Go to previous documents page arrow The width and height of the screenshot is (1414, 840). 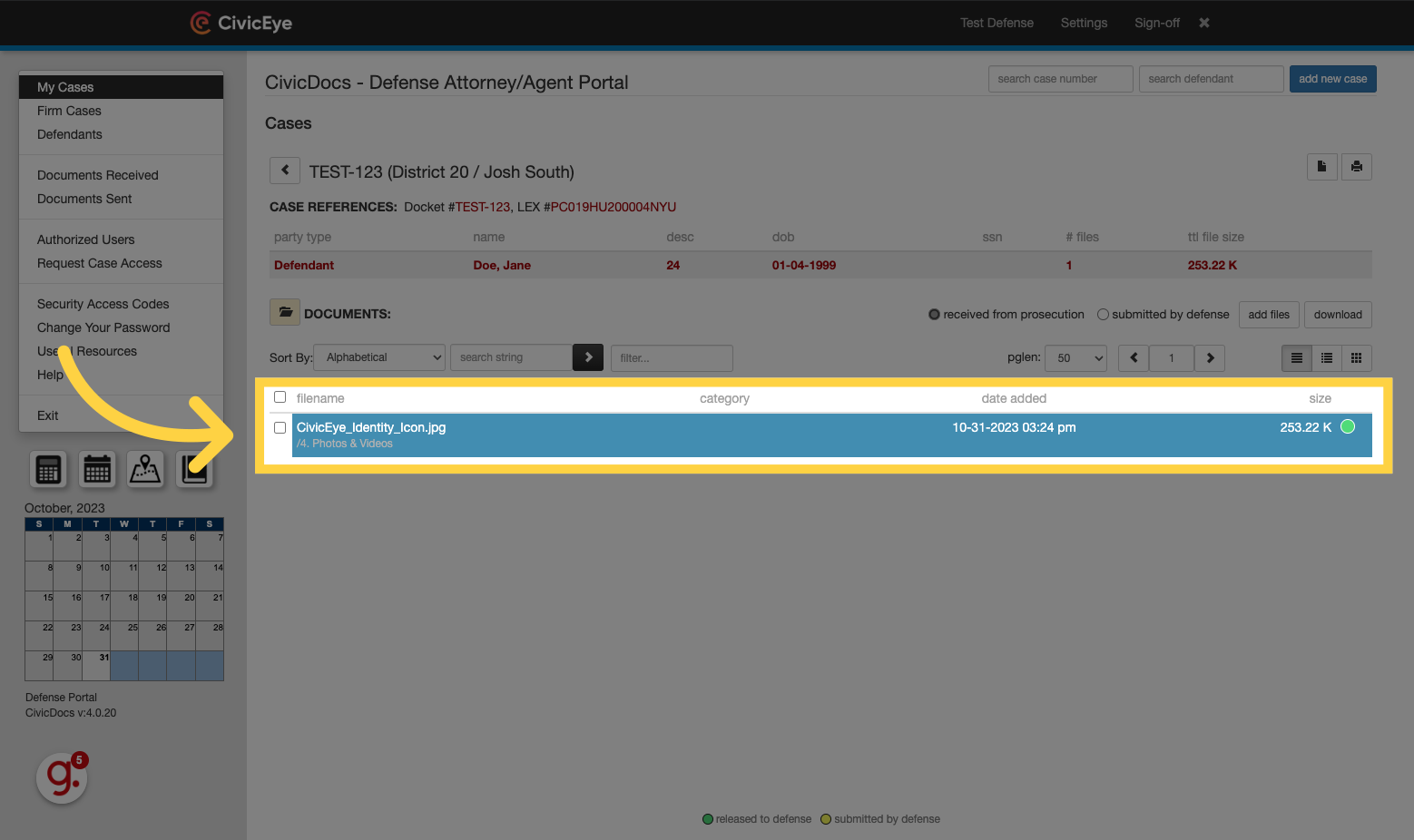pyautogui.click(x=1134, y=358)
